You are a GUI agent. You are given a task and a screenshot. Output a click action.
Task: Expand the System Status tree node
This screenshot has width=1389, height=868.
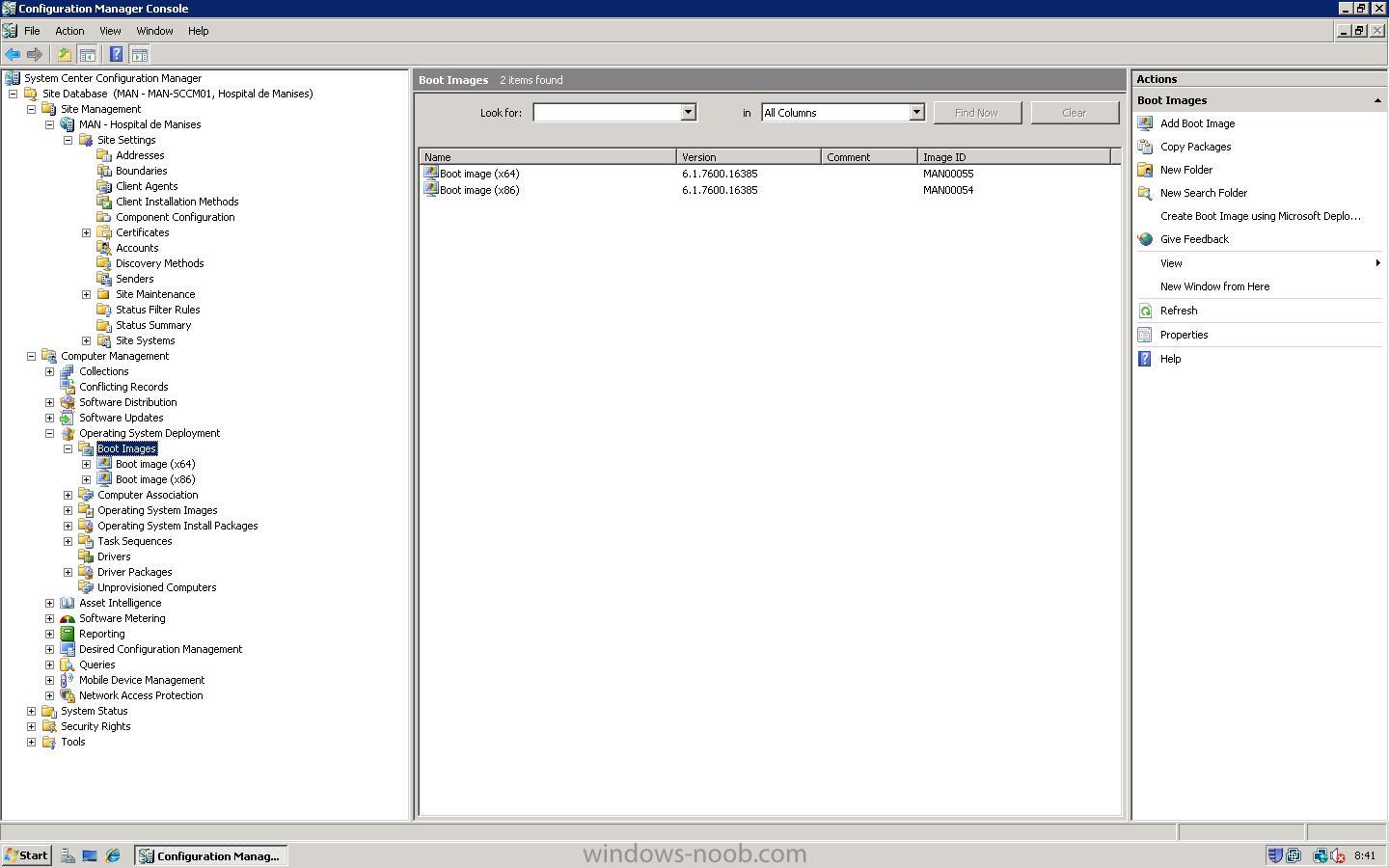[31, 711]
